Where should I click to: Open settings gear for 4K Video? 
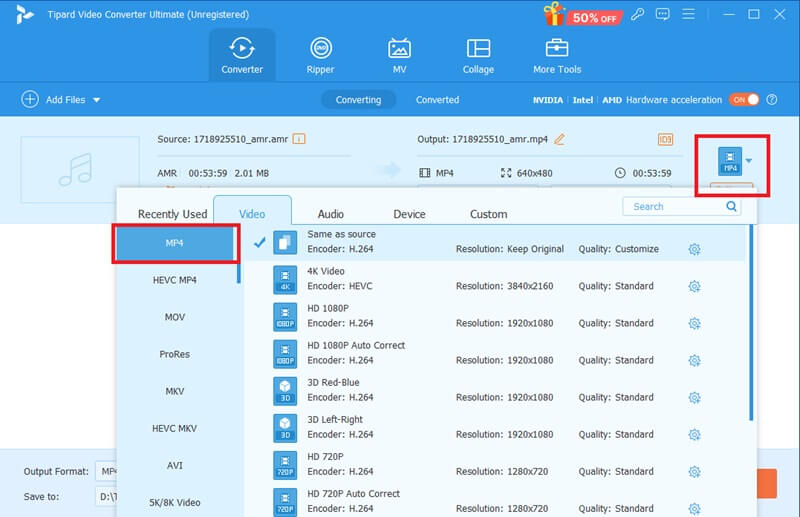click(694, 286)
